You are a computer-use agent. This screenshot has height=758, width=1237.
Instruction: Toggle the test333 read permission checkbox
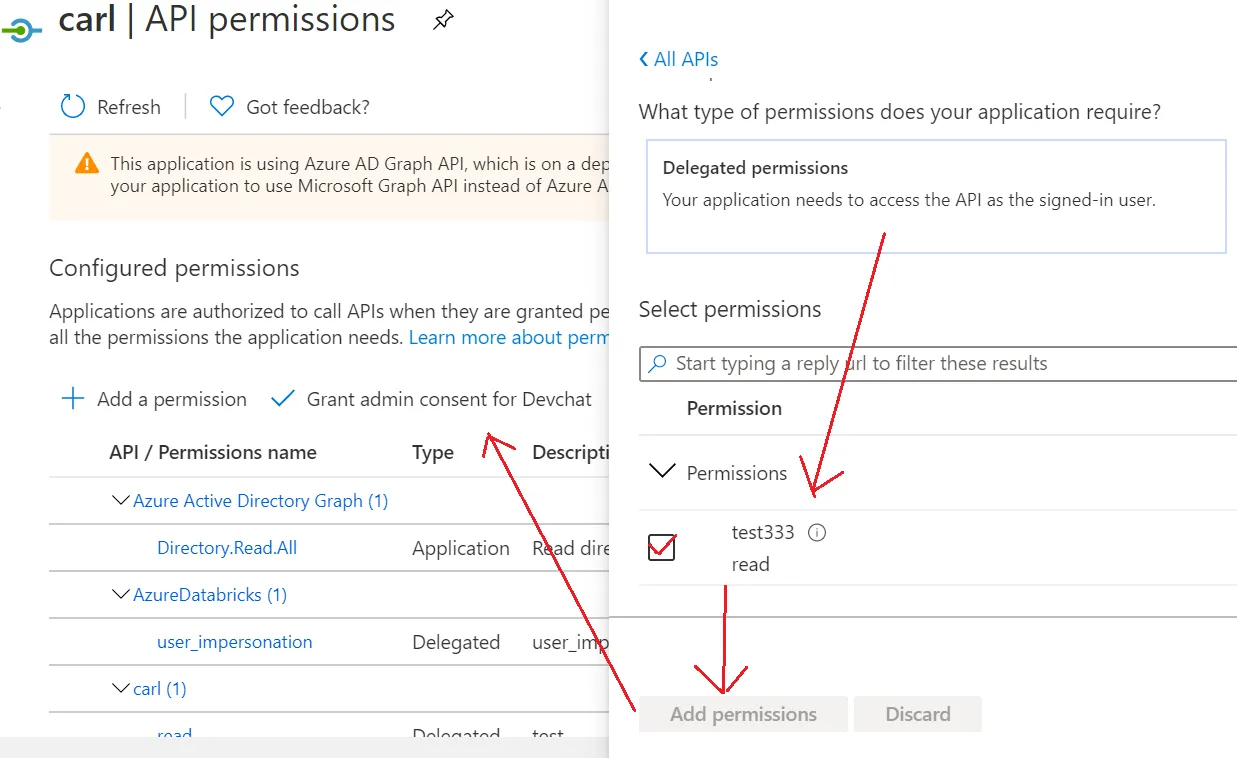coord(661,547)
